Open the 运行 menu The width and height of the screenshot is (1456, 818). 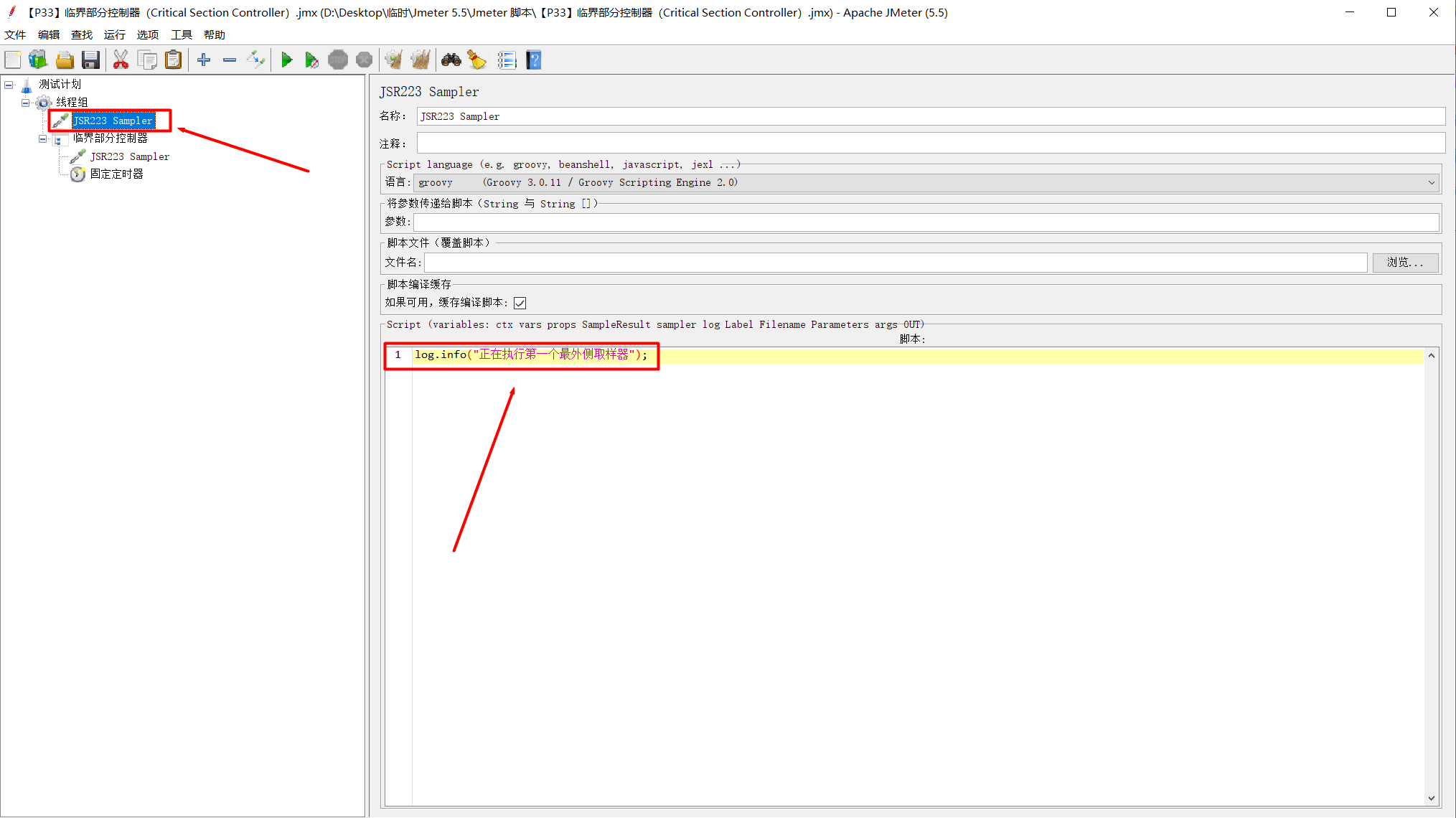(114, 35)
